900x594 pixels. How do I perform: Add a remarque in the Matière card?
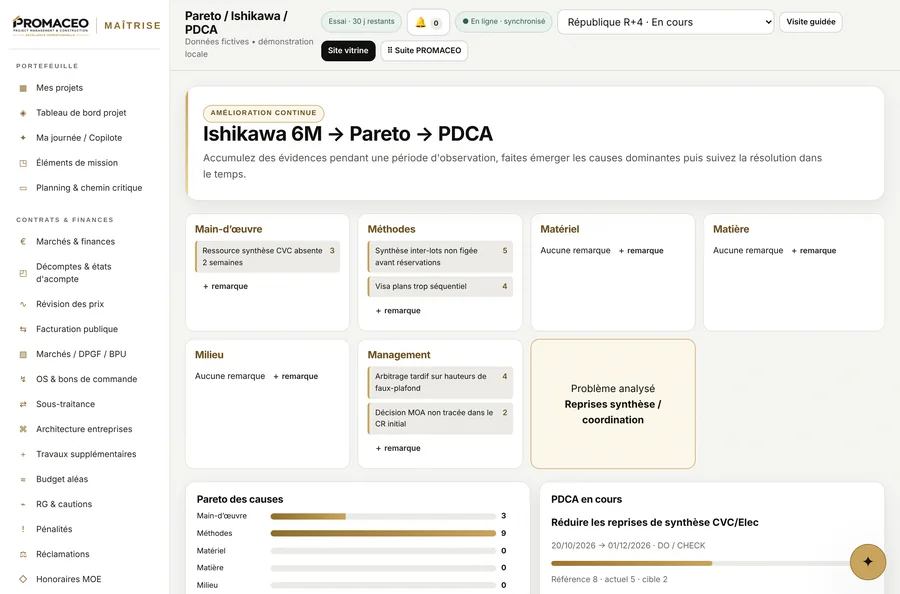(813, 251)
